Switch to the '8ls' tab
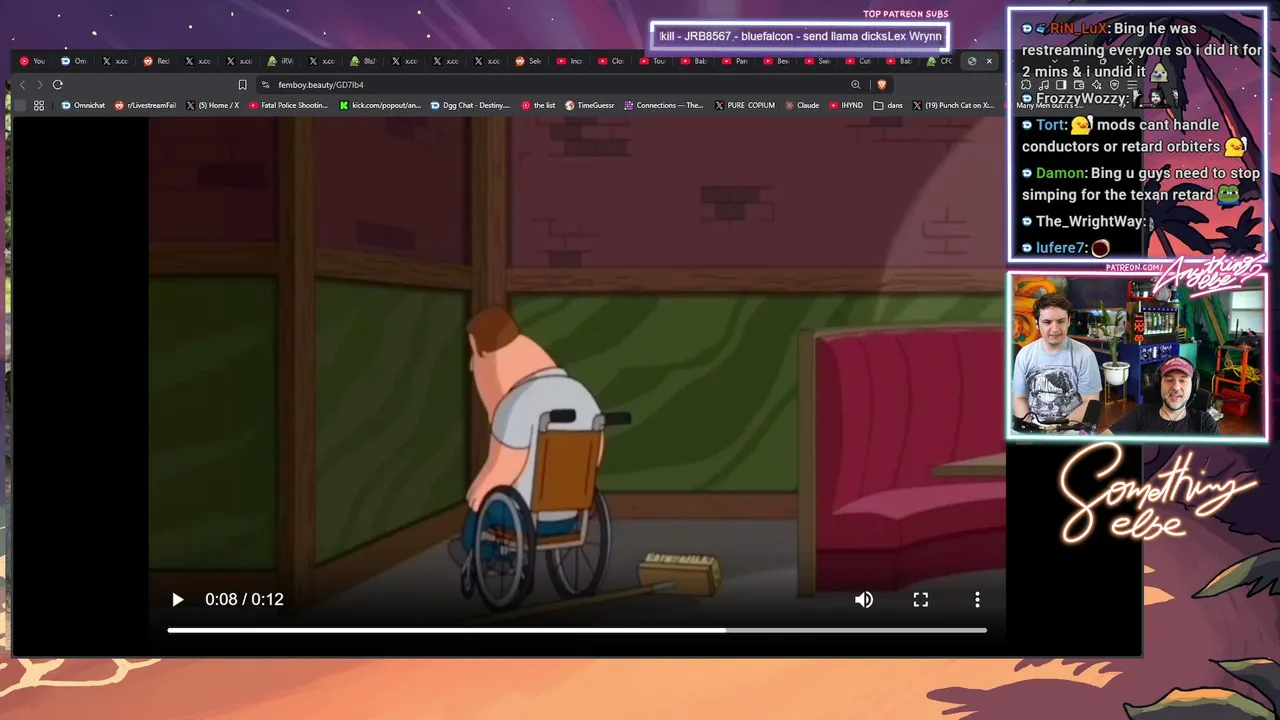The width and height of the screenshot is (1280, 720). (363, 61)
